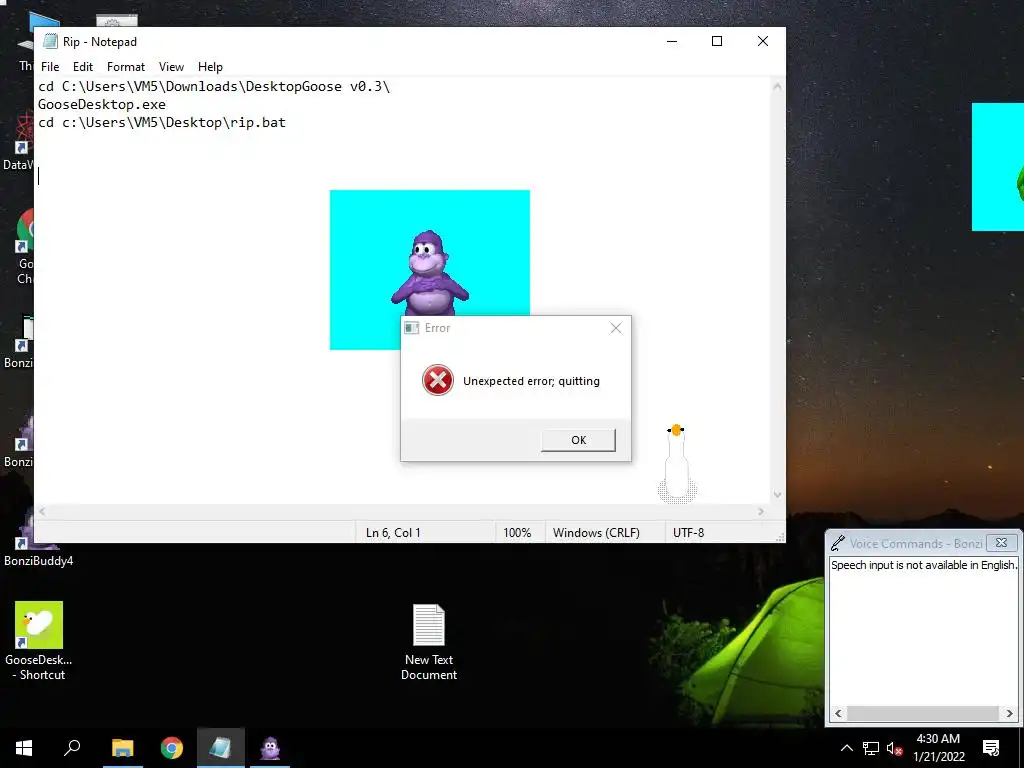Close the Rip - Notepad window

763,41
